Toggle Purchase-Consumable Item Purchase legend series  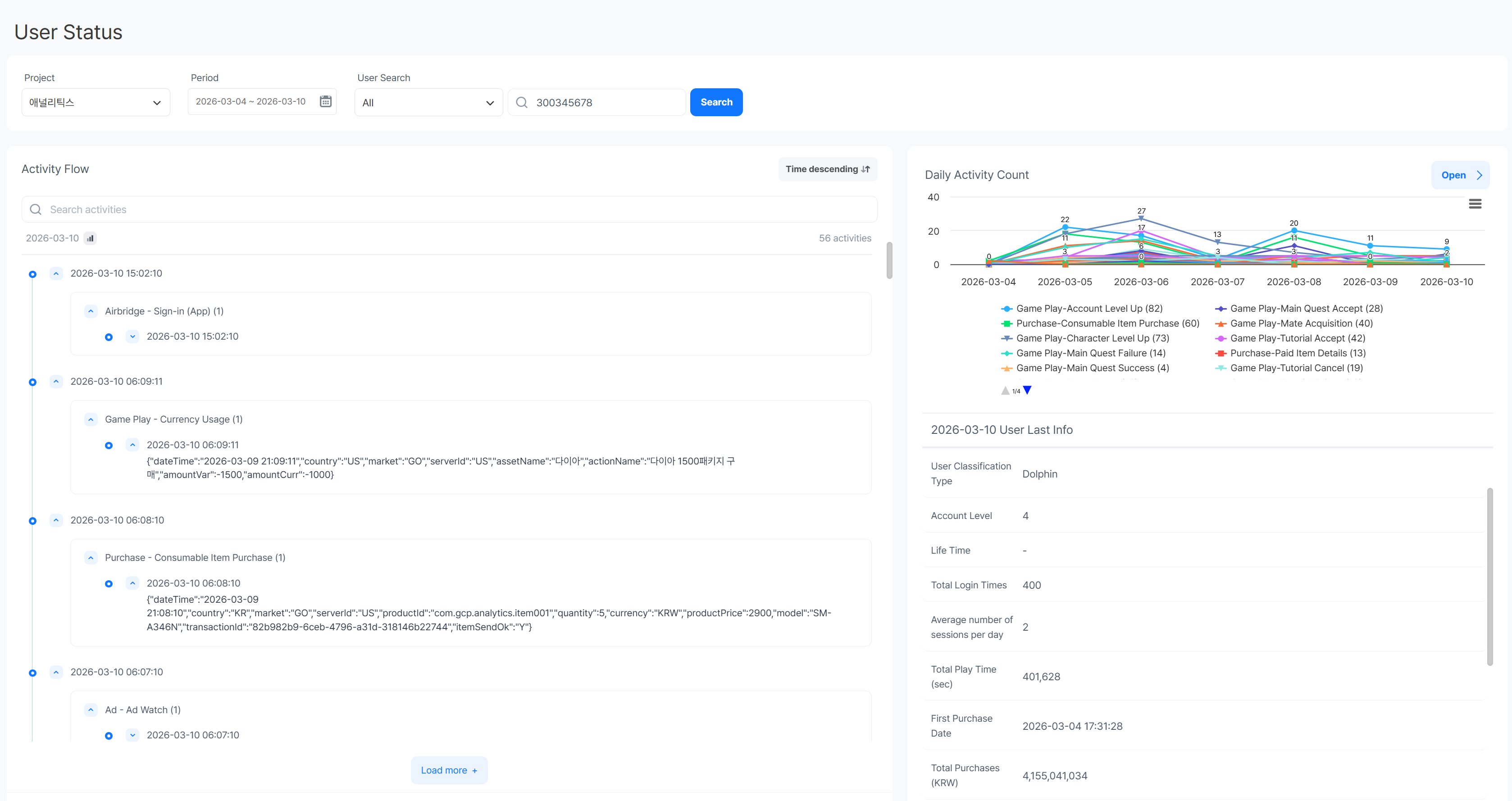point(1100,323)
